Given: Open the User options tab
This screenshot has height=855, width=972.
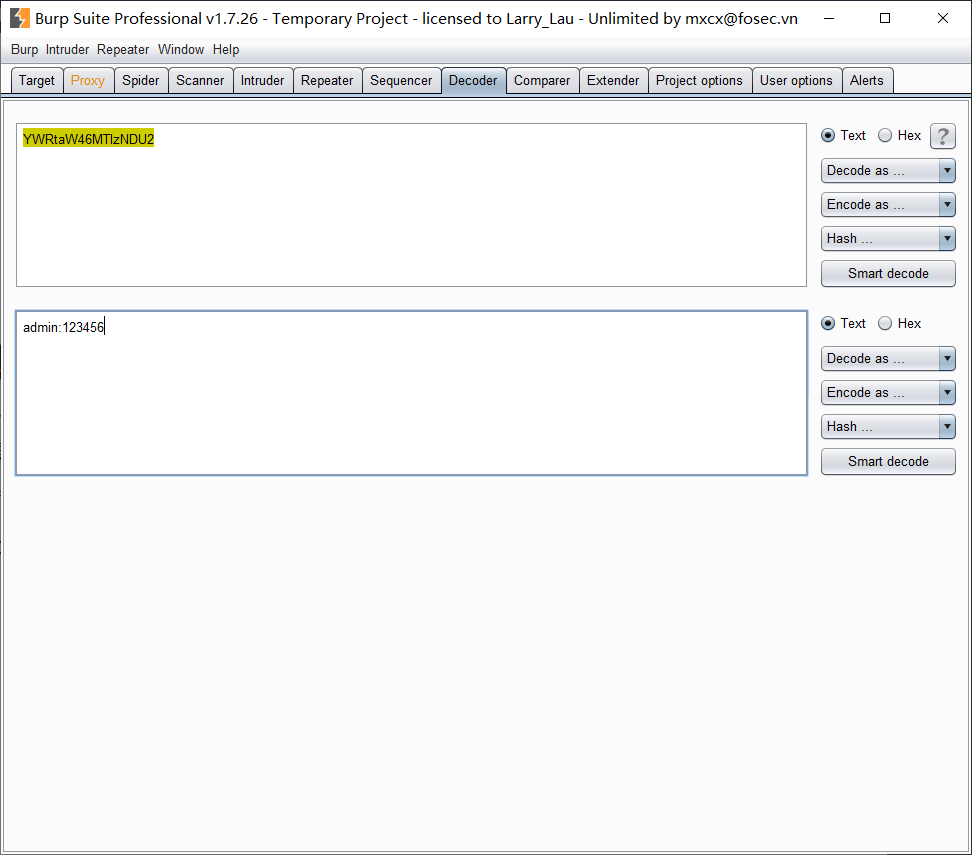Looking at the screenshot, I should click(797, 81).
